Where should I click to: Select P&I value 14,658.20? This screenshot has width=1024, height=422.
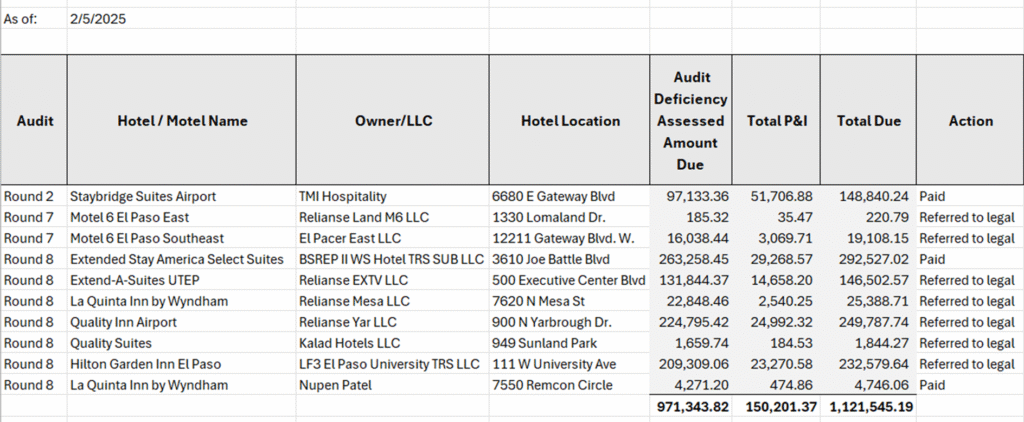pos(776,280)
